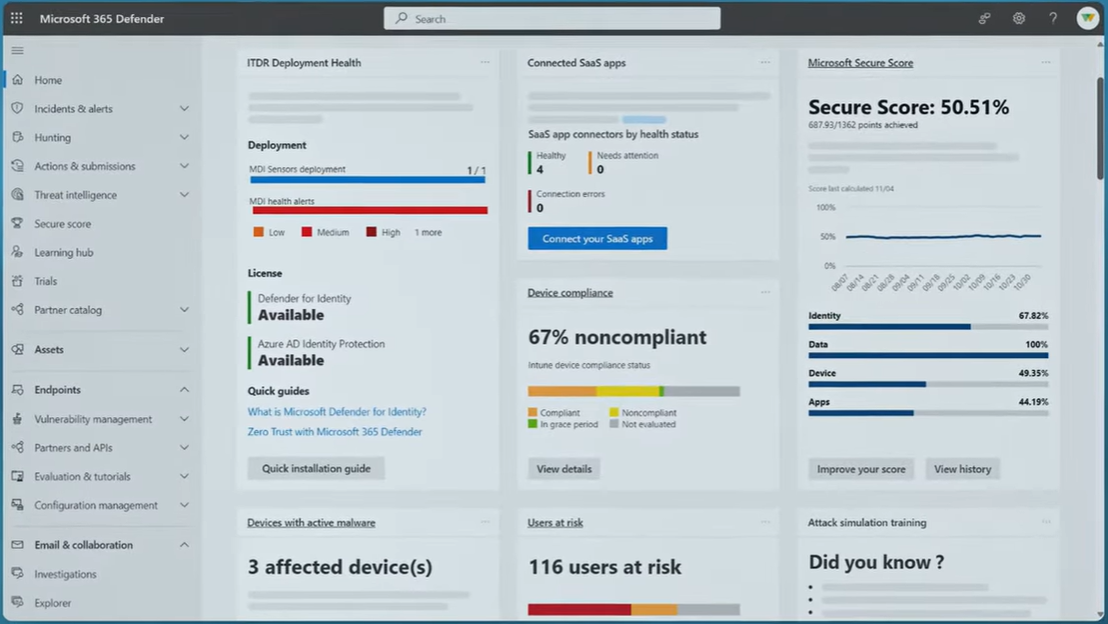
Task: Click the Evaluation & tutorials icon
Action: coord(18,476)
